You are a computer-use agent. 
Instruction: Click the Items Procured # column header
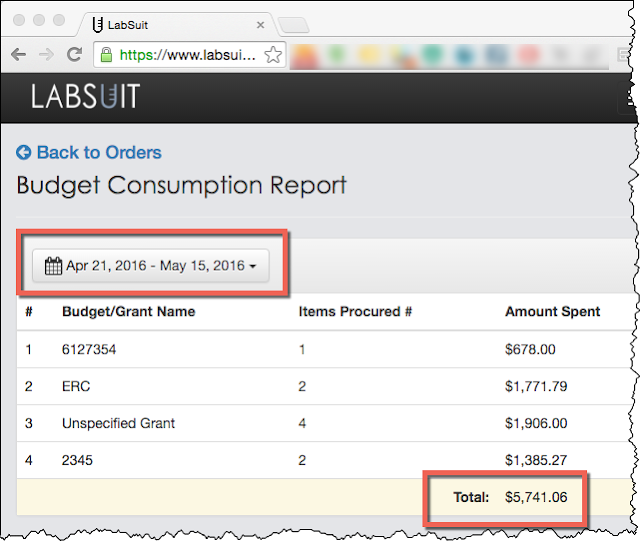coord(355,311)
